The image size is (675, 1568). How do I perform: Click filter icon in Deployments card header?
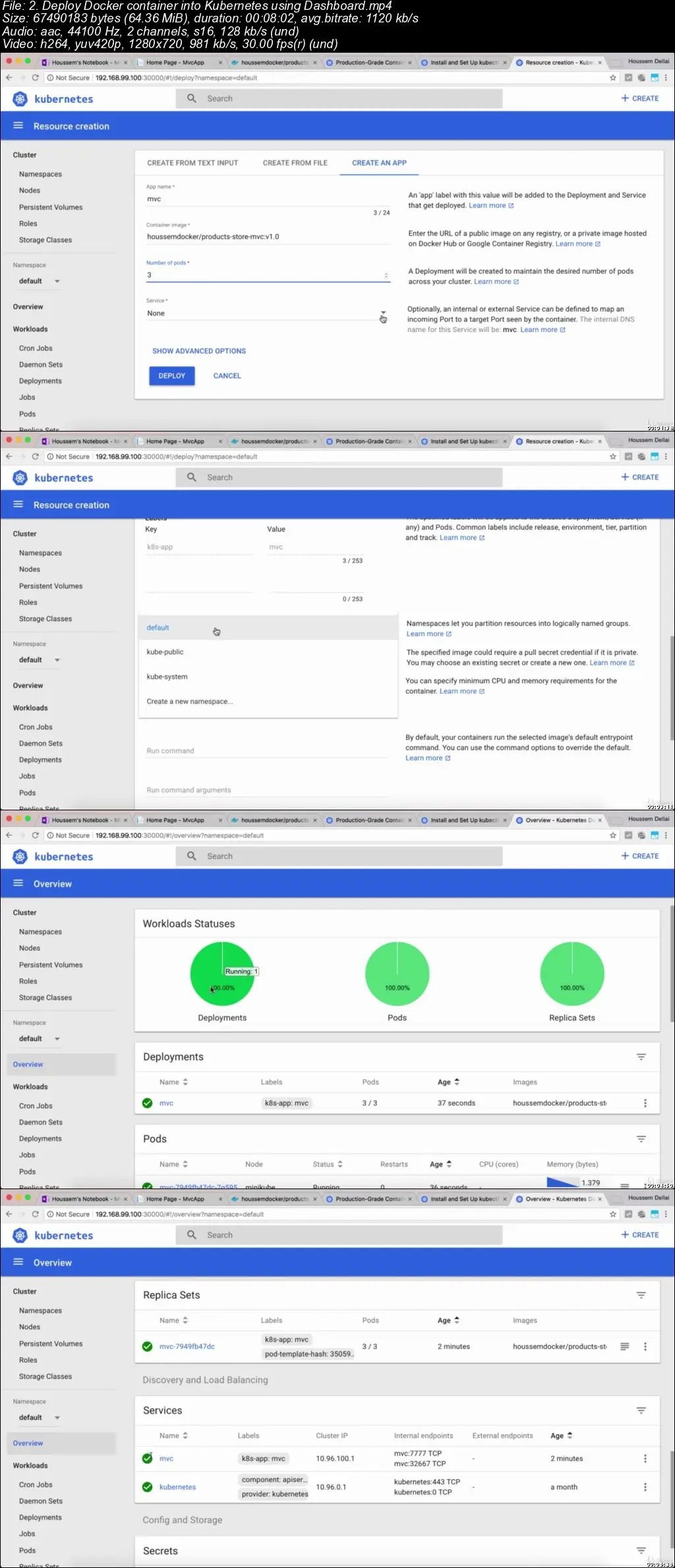tap(641, 1057)
